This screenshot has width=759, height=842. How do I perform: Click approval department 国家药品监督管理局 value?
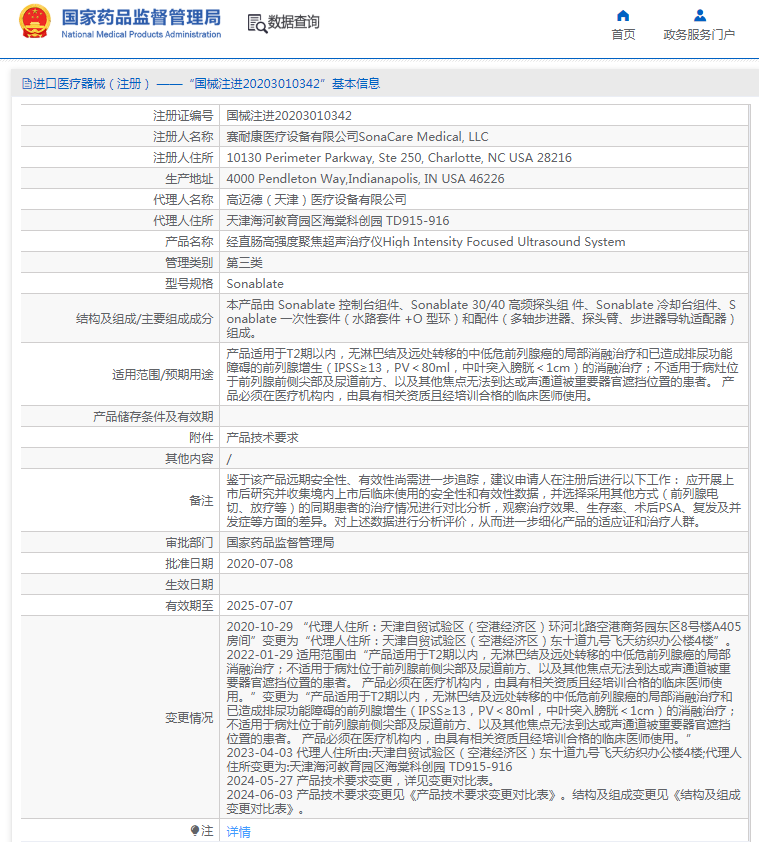280,542
